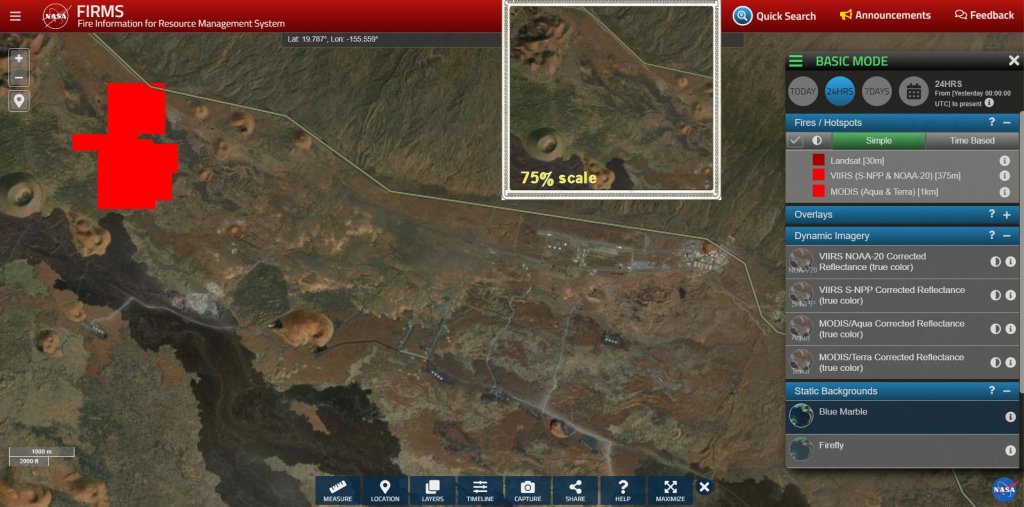Collapse the Fires / Hotspots section

tap(1007, 122)
